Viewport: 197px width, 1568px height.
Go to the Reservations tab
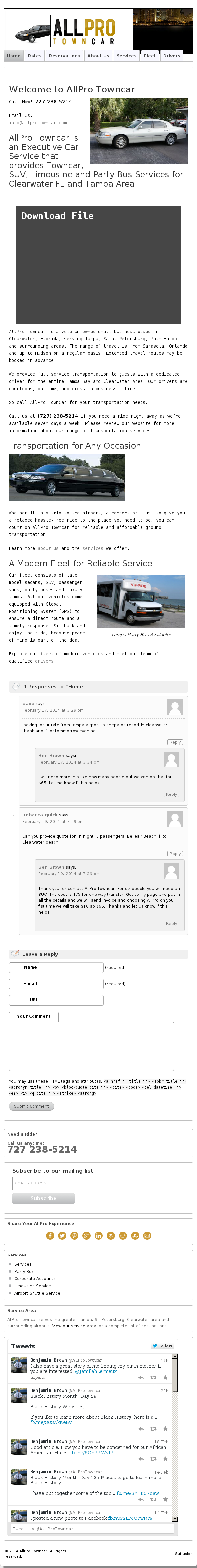click(x=64, y=56)
